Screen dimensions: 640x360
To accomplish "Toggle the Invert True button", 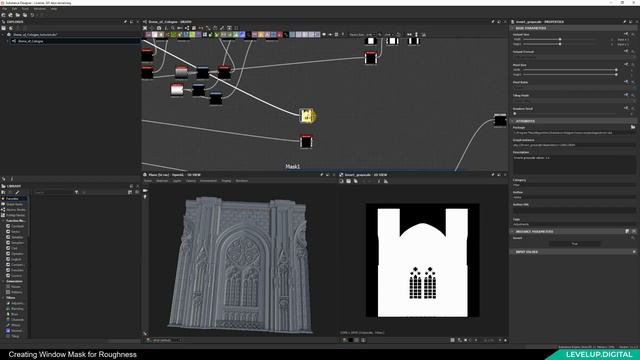I will coord(574,244).
